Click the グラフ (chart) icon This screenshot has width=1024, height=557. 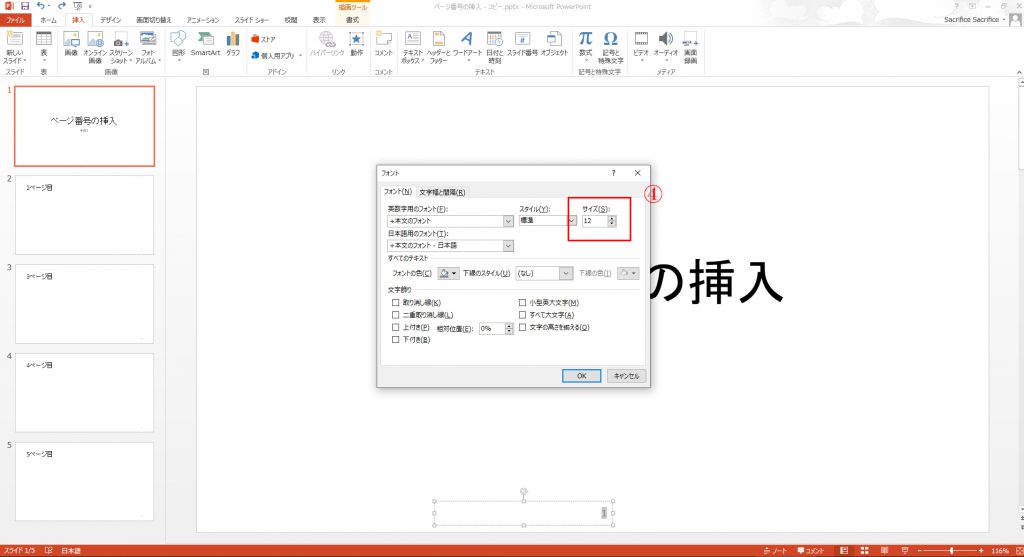pyautogui.click(x=233, y=40)
